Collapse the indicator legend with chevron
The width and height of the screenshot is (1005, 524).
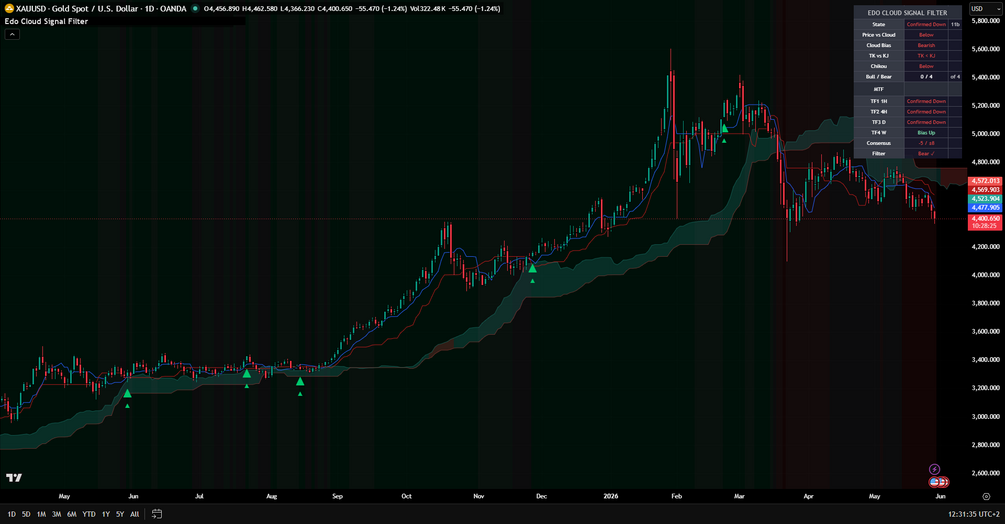[x=12, y=35]
